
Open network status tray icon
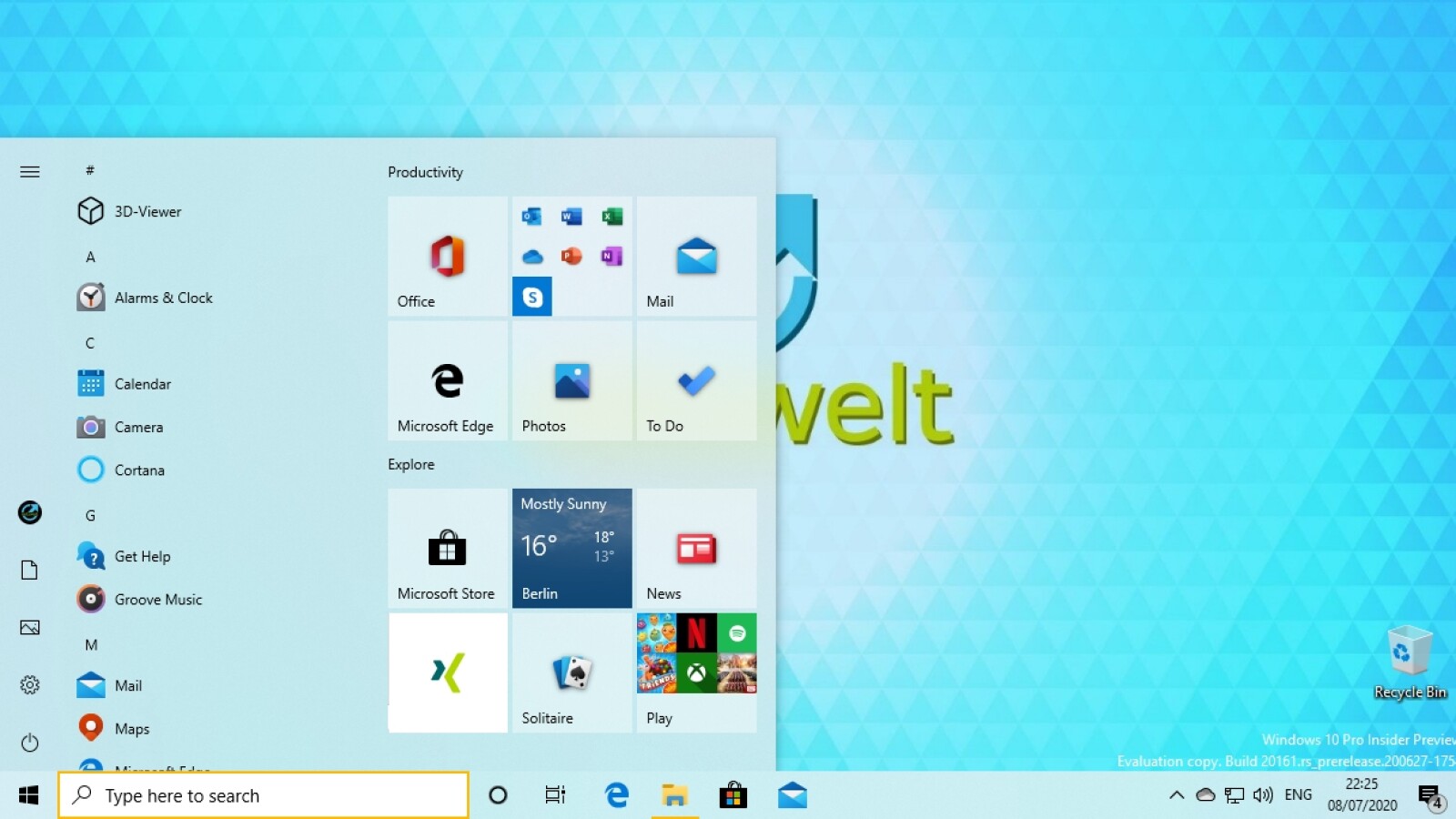[1234, 795]
